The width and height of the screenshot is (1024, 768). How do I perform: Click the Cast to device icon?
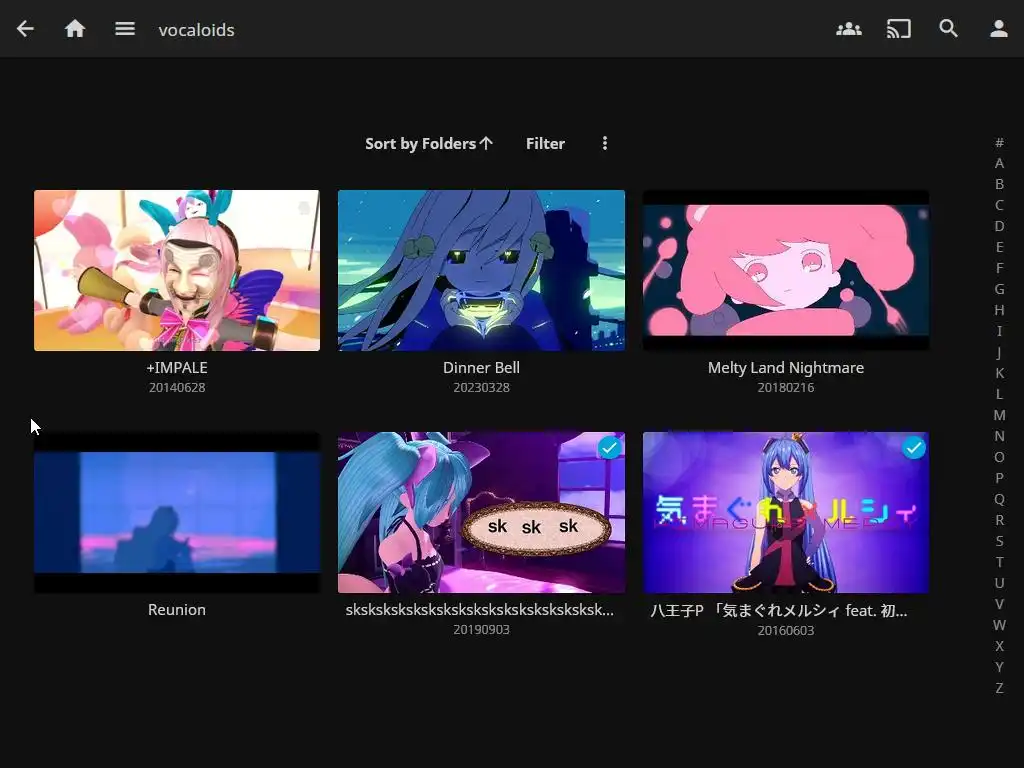click(x=899, y=29)
